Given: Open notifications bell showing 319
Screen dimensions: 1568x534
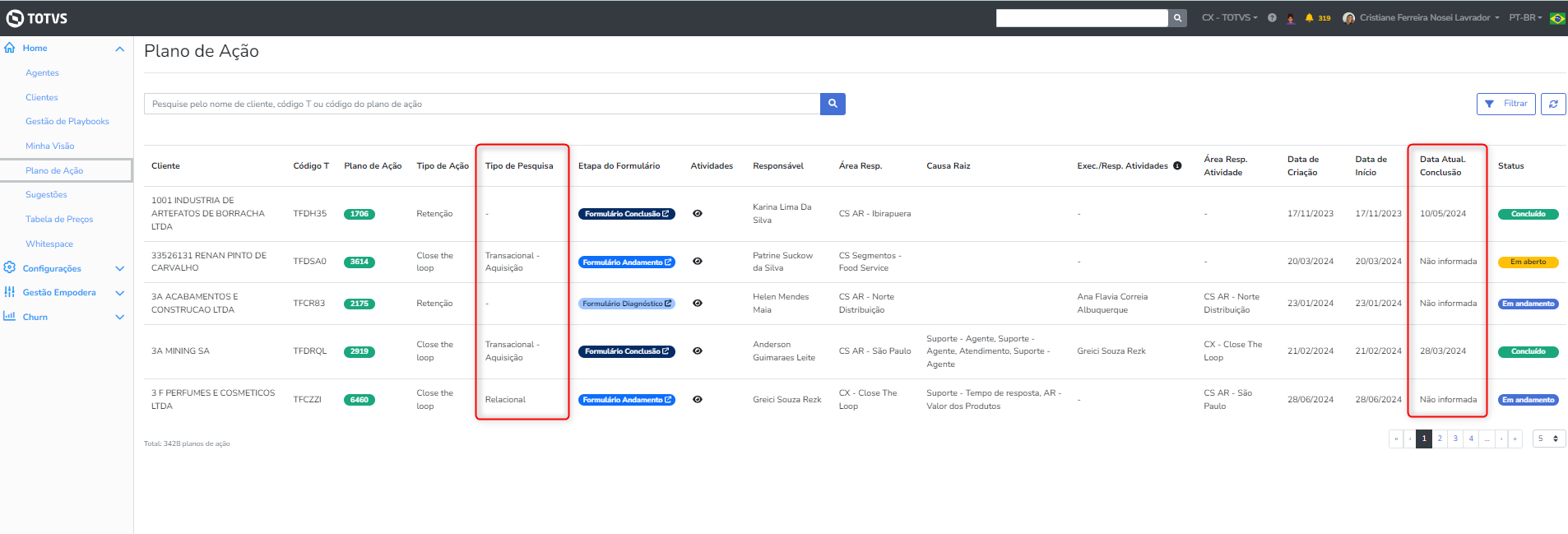Looking at the screenshot, I should coord(1310,18).
